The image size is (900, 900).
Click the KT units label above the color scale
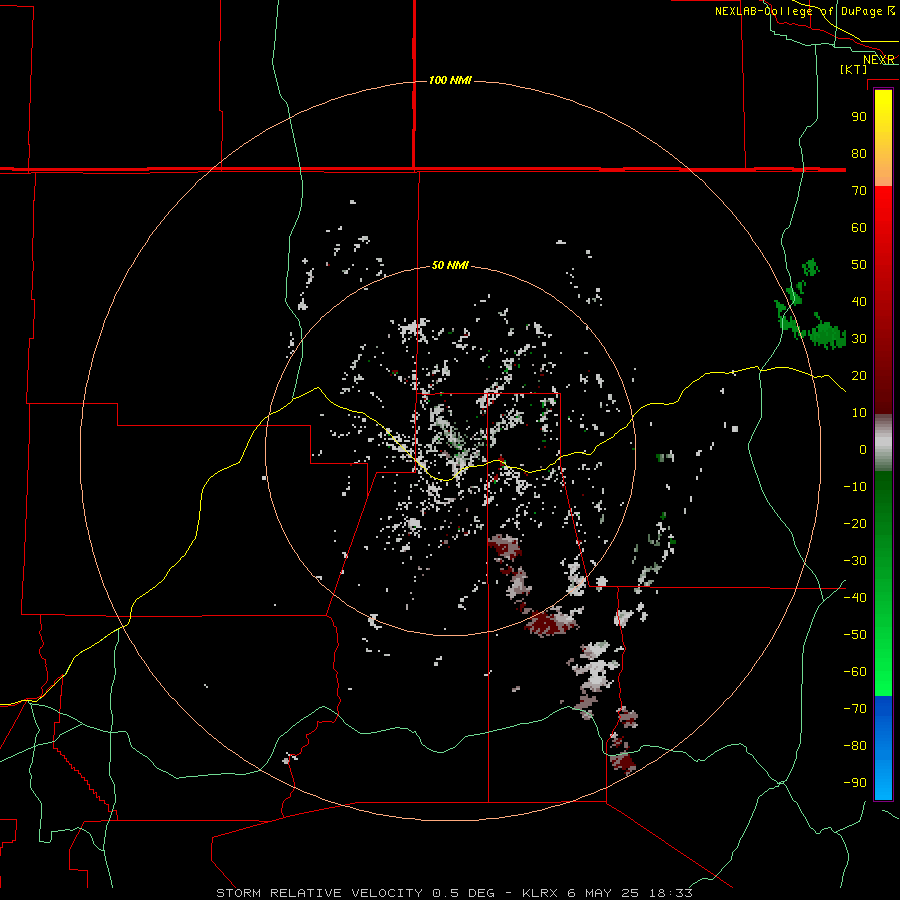click(854, 69)
